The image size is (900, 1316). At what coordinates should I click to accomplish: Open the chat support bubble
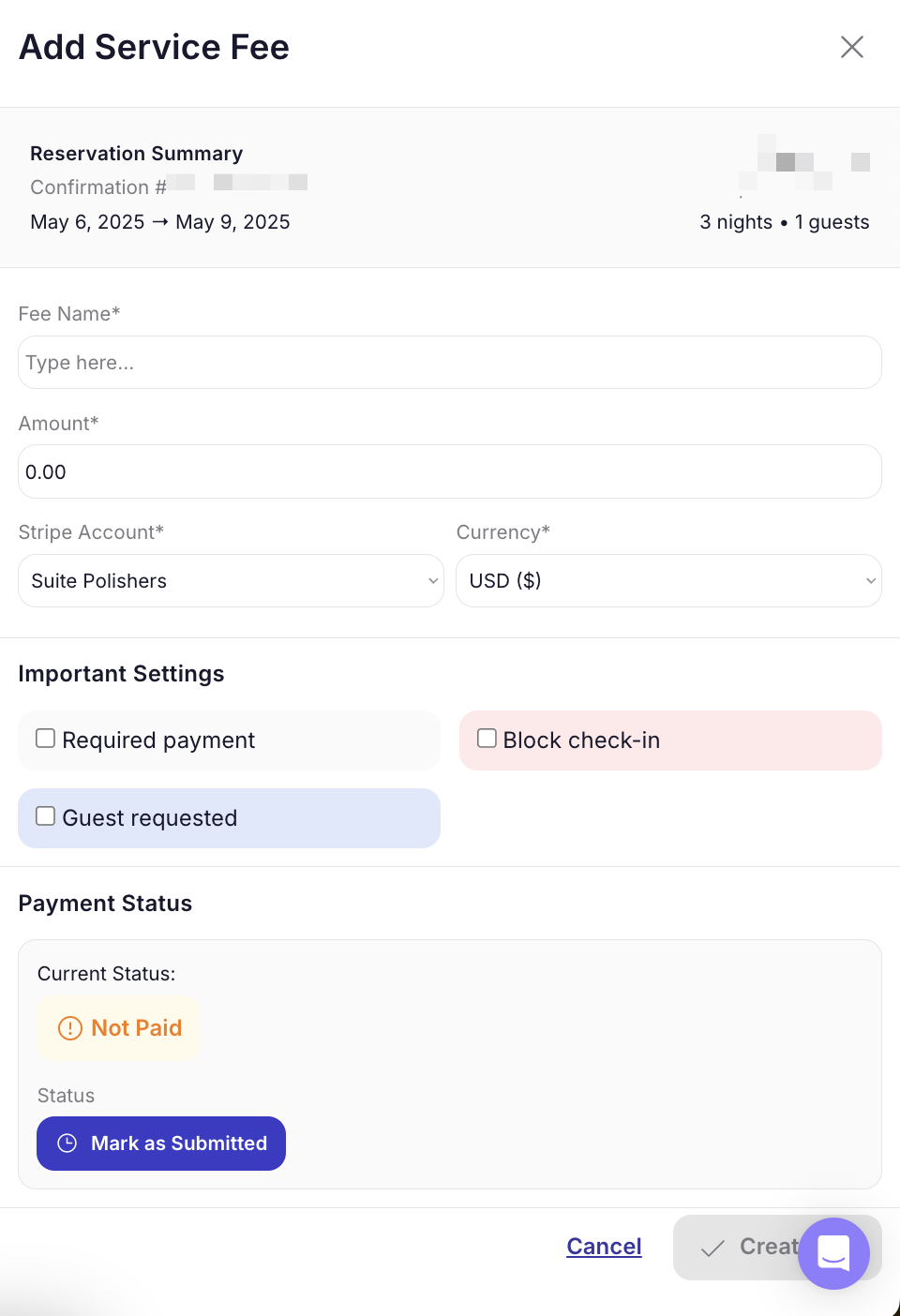click(834, 1253)
